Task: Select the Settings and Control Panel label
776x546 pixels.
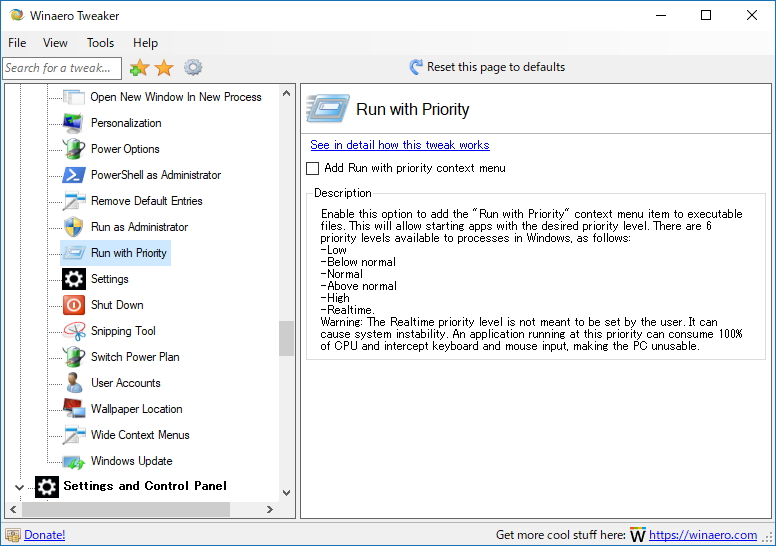Action: 145,486
